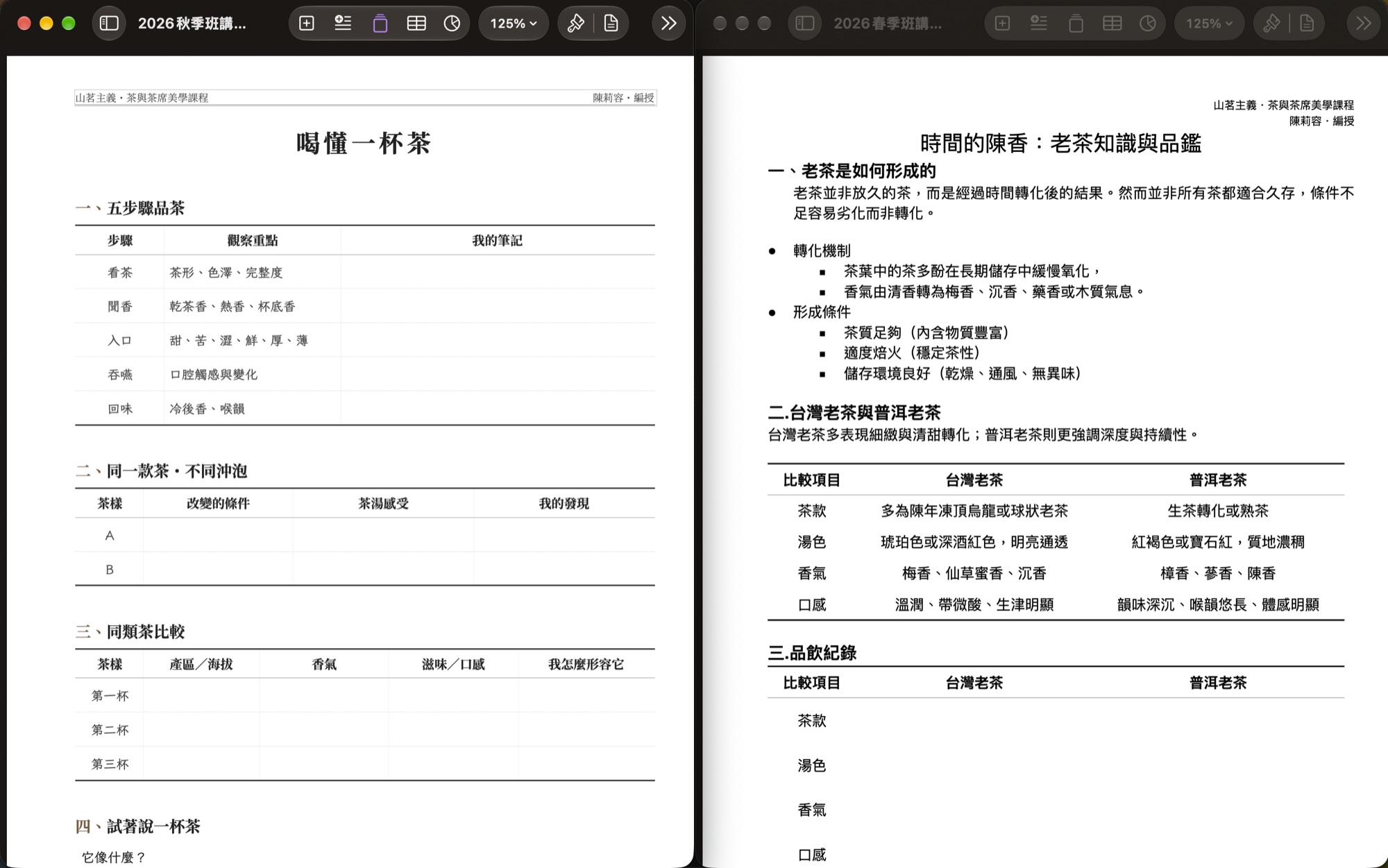Click the heading 時間的陳香：老茶知識與品鑑
1388x868 pixels.
pos(1060,143)
